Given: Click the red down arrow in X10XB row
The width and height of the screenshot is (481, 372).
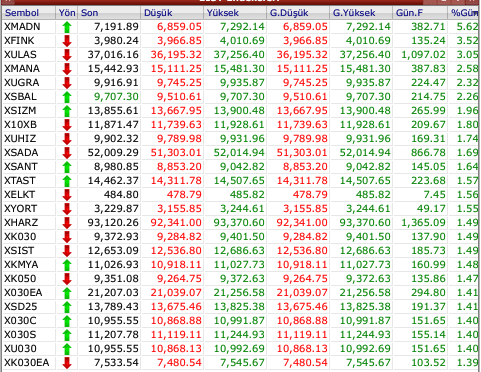Looking at the screenshot, I should 67,125.
